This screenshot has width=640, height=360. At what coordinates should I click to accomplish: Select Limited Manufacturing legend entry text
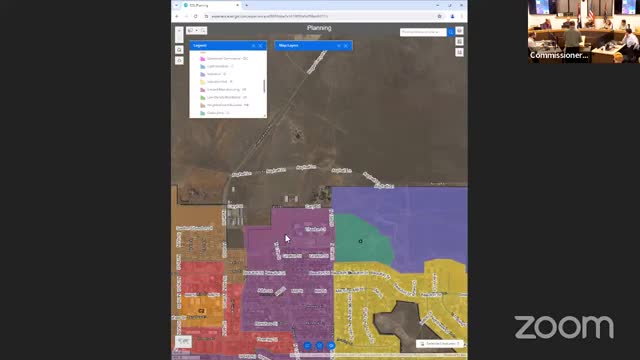tap(227, 90)
